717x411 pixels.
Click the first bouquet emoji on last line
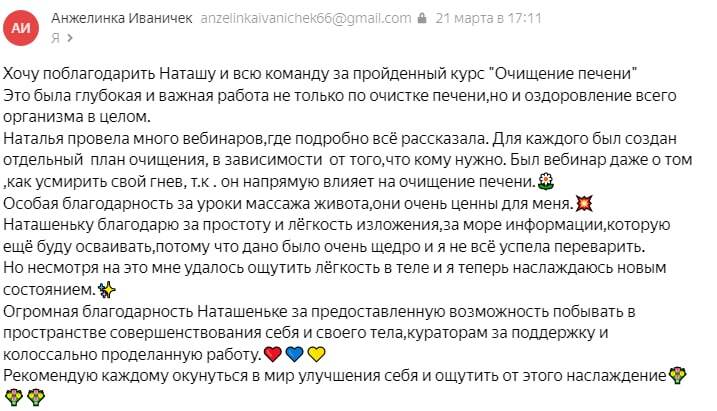[x=14, y=397]
